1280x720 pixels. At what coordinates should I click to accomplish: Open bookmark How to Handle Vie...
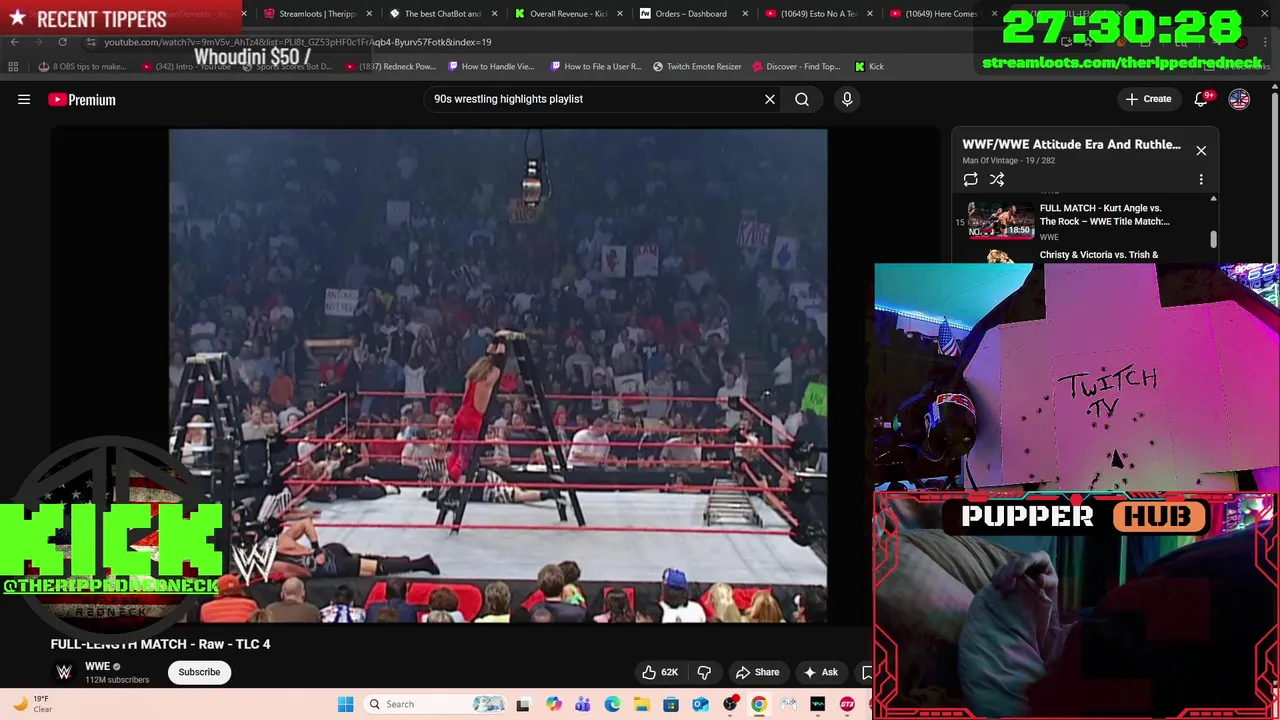pos(492,66)
